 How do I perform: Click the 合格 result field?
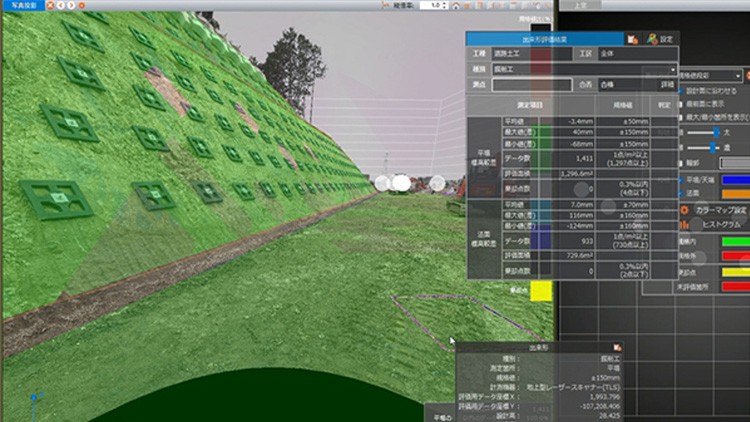click(x=628, y=85)
